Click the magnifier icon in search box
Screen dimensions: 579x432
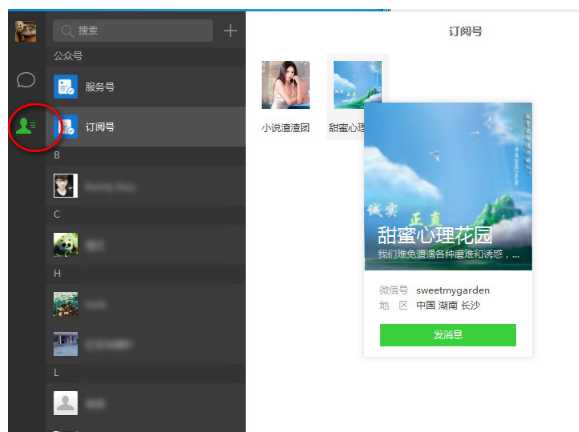[67, 31]
